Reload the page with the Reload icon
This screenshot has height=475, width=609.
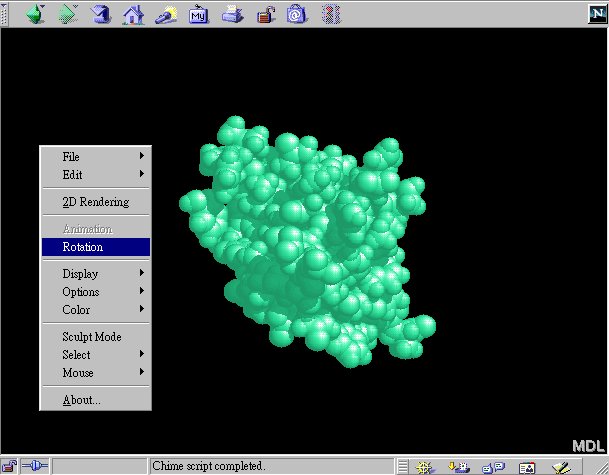[101, 14]
